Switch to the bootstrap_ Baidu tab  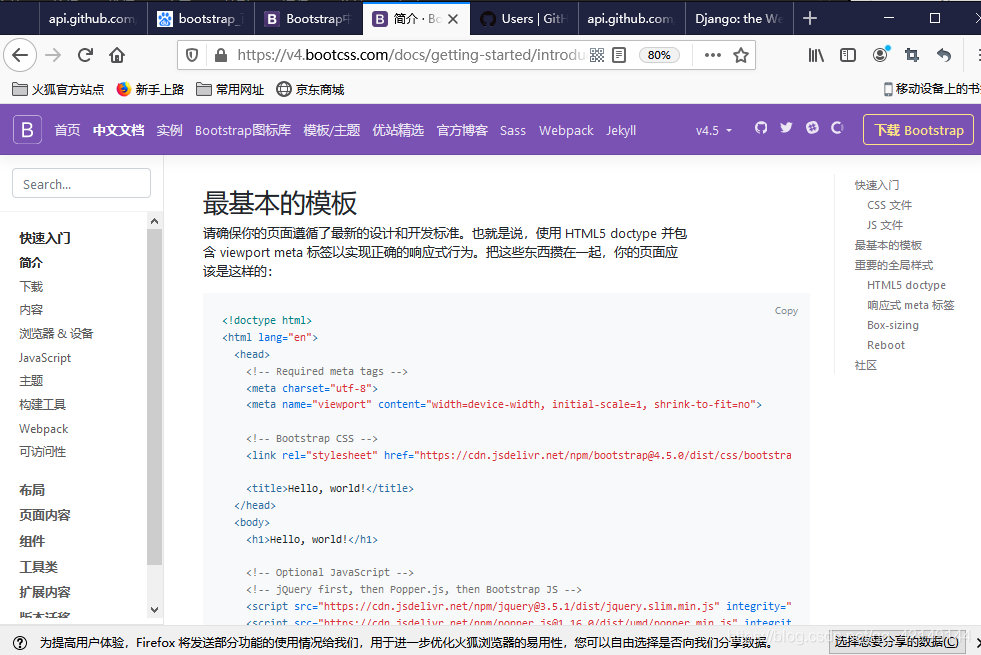(201, 19)
